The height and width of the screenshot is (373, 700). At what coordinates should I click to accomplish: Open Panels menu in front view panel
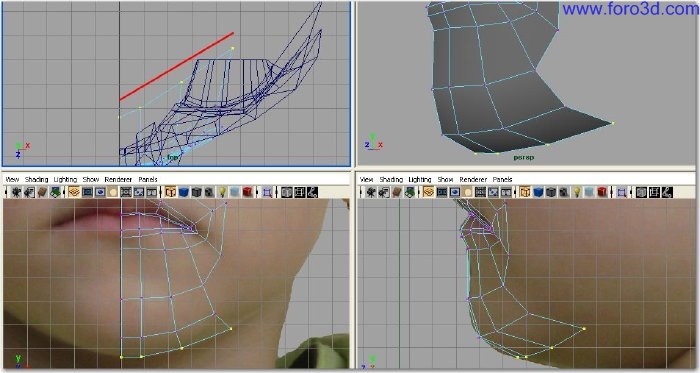[x=148, y=179]
